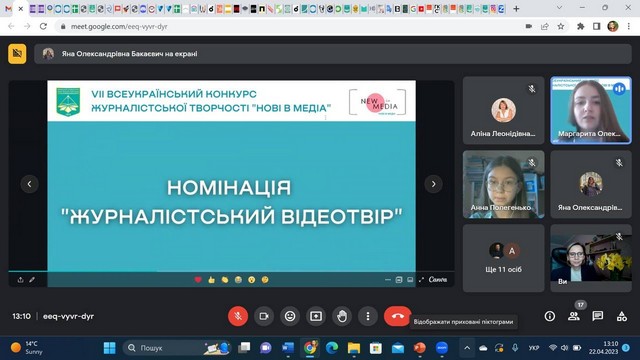Open the 'Ще 11 осіб' tile
640x360 pixels.
pyautogui.click(x=504, y=258)
